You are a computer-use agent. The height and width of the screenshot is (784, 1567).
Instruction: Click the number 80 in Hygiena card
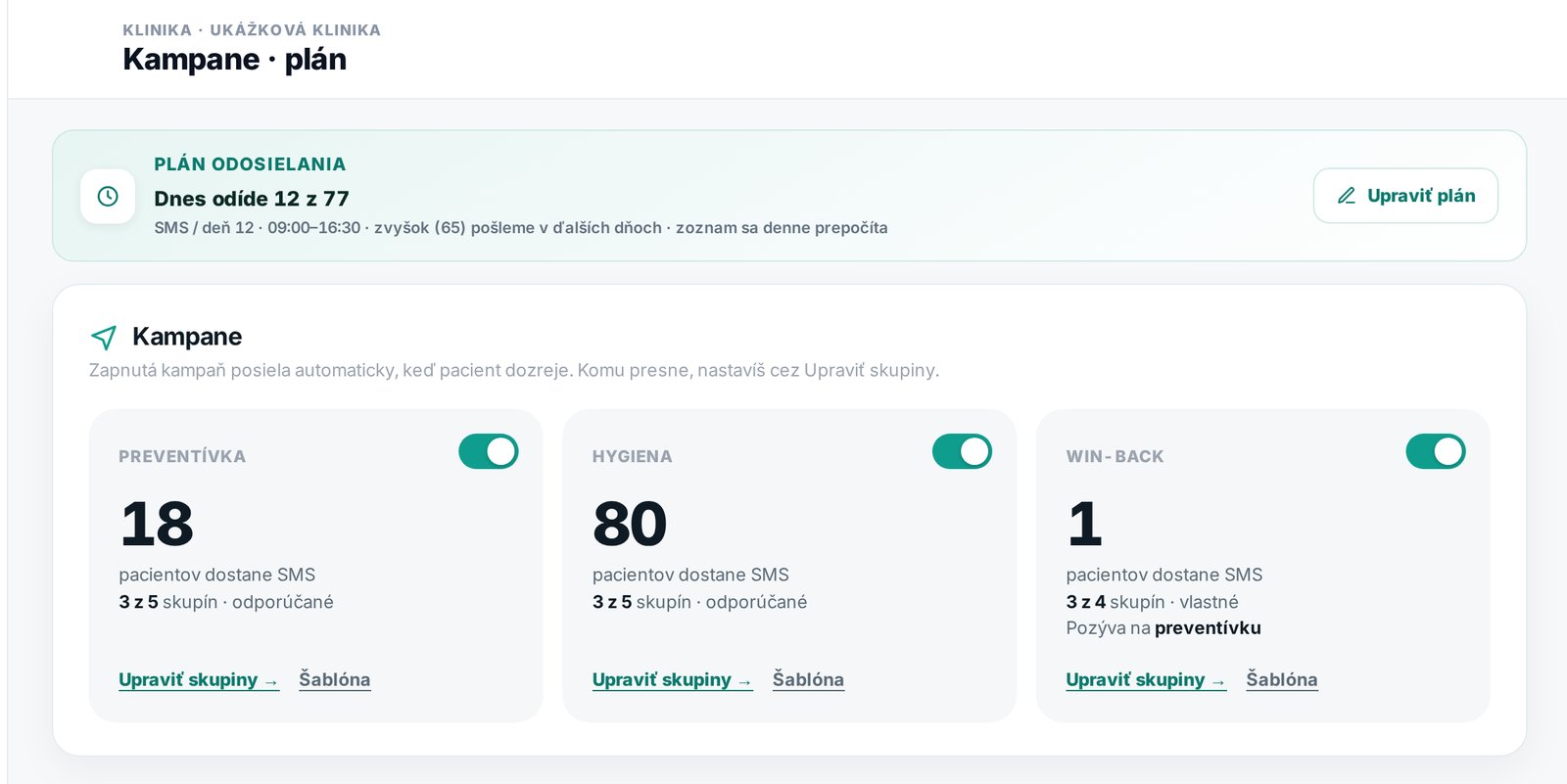point(630,524)
